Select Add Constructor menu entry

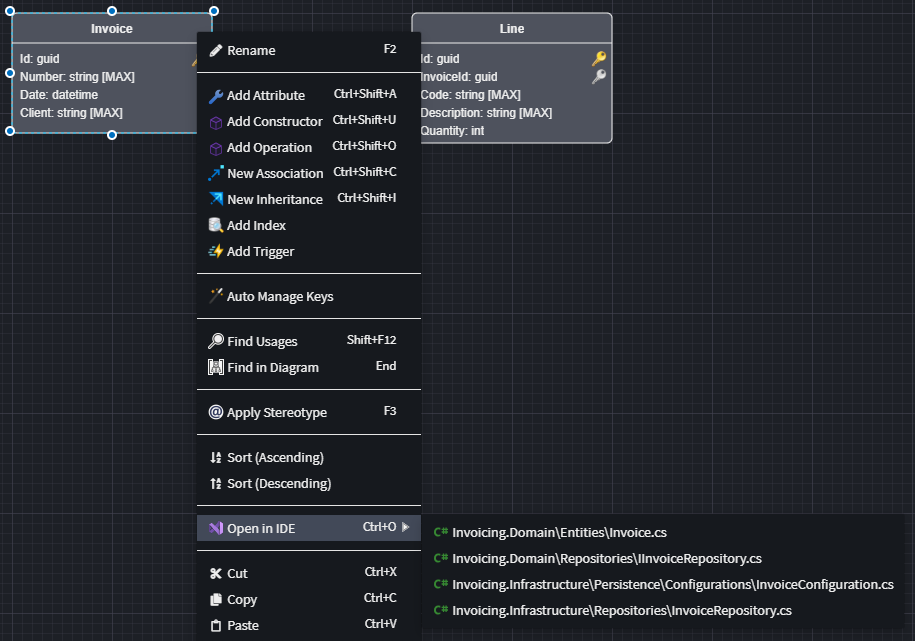point(309,121)
